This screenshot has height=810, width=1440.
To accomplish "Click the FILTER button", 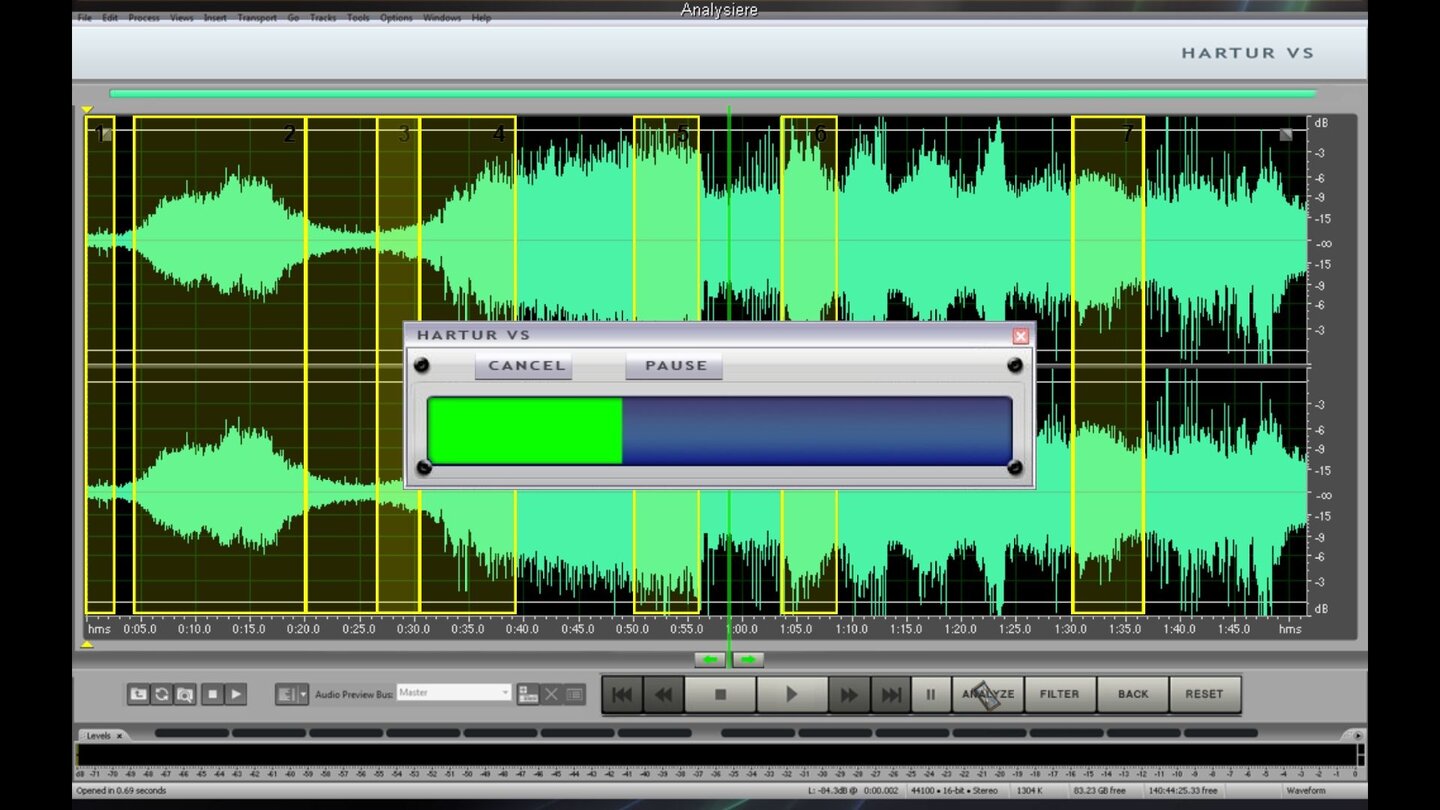I will [x=1059, y=694].
